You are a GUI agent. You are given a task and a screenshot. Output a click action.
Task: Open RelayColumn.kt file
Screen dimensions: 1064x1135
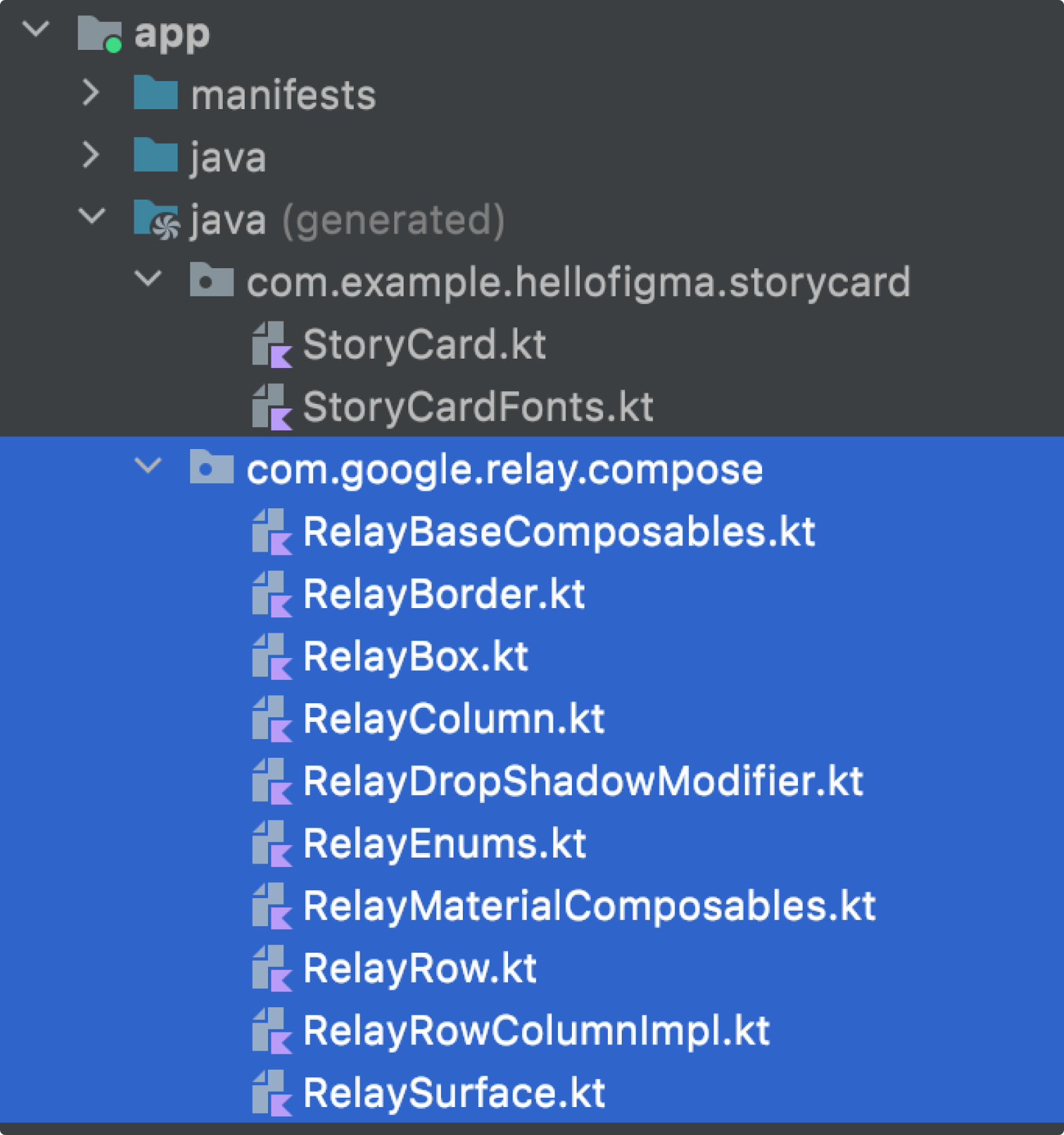[x=454, y=719]
